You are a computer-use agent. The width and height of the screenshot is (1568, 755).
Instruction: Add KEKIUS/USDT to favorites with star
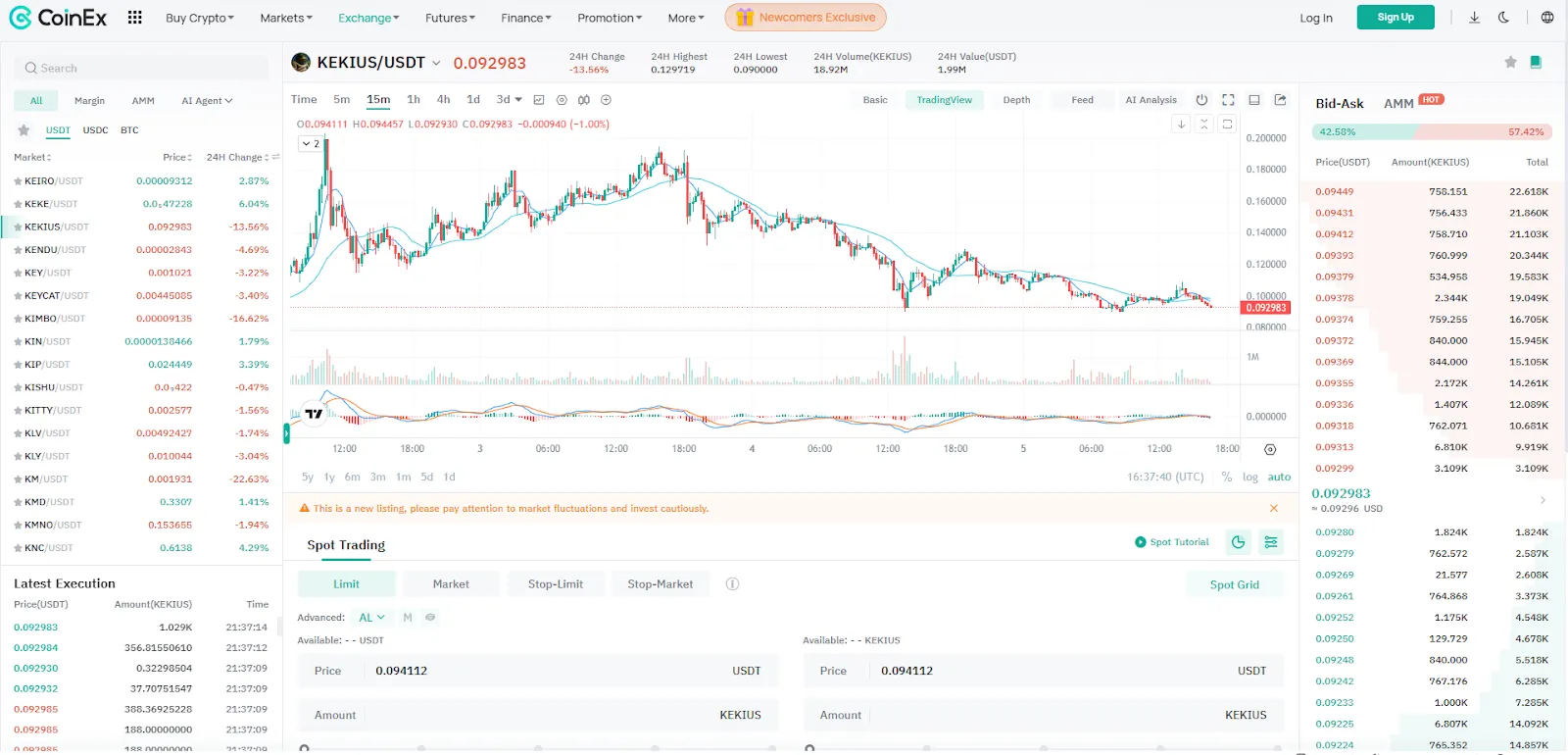(x=1510, y=63)
